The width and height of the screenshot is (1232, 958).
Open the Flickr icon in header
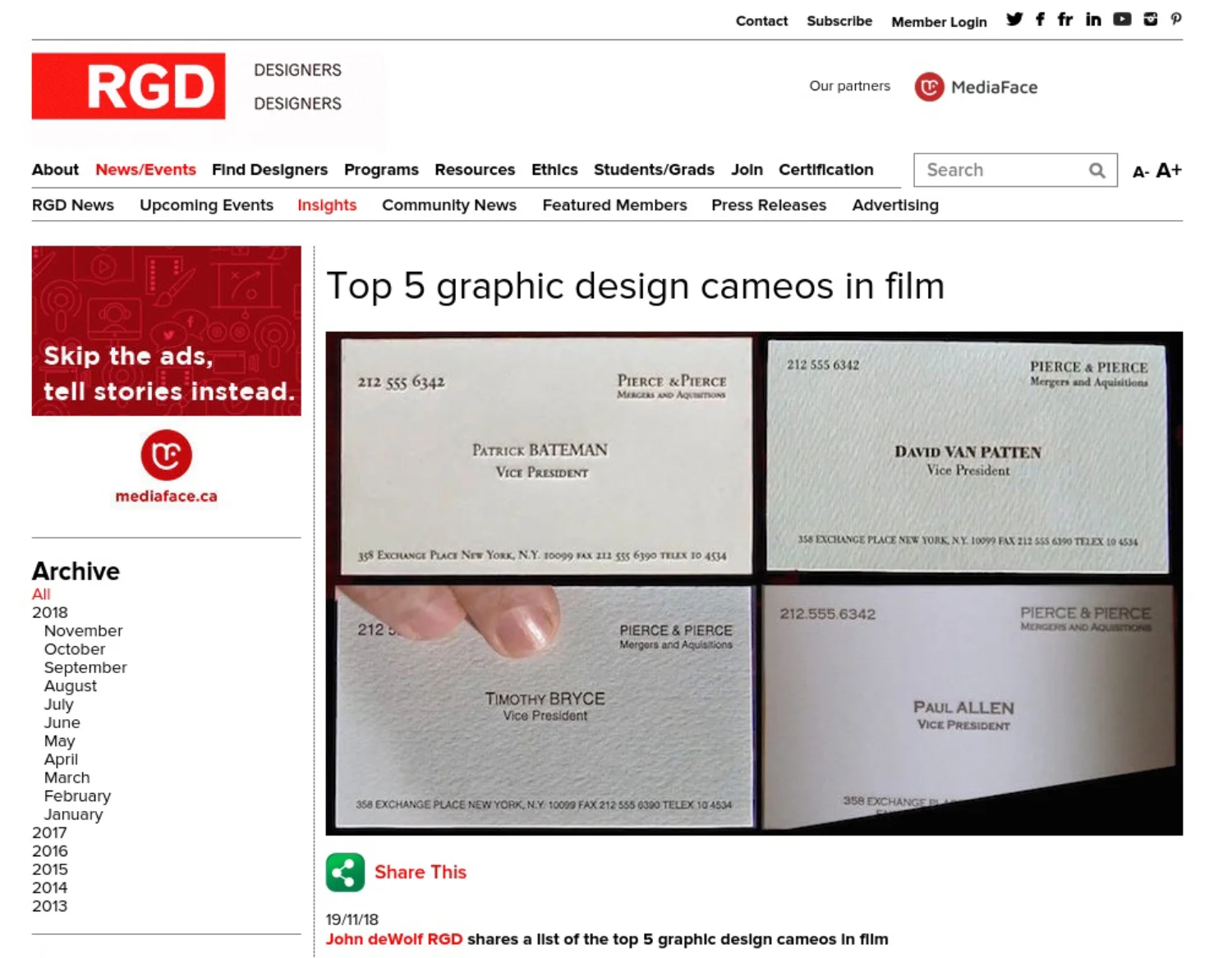1065,19
